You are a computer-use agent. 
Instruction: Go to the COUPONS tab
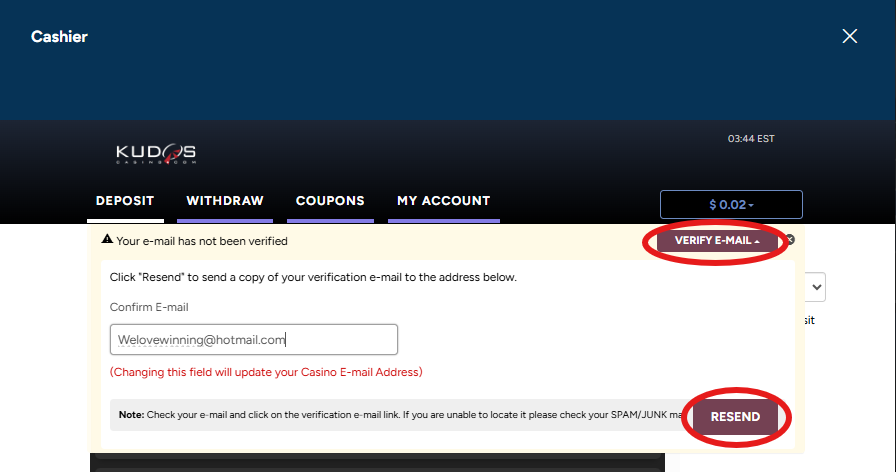(x=330, y=201)
